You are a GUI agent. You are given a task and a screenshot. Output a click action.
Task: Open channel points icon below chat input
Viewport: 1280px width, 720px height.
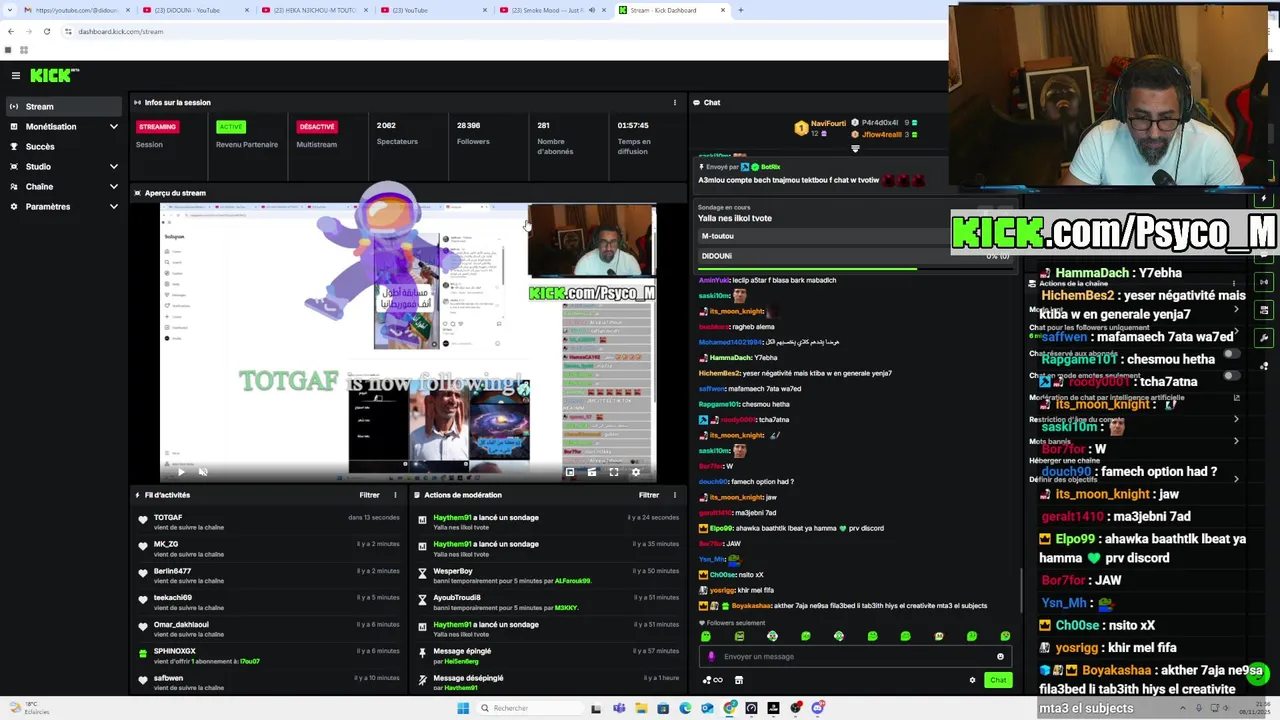713,680
